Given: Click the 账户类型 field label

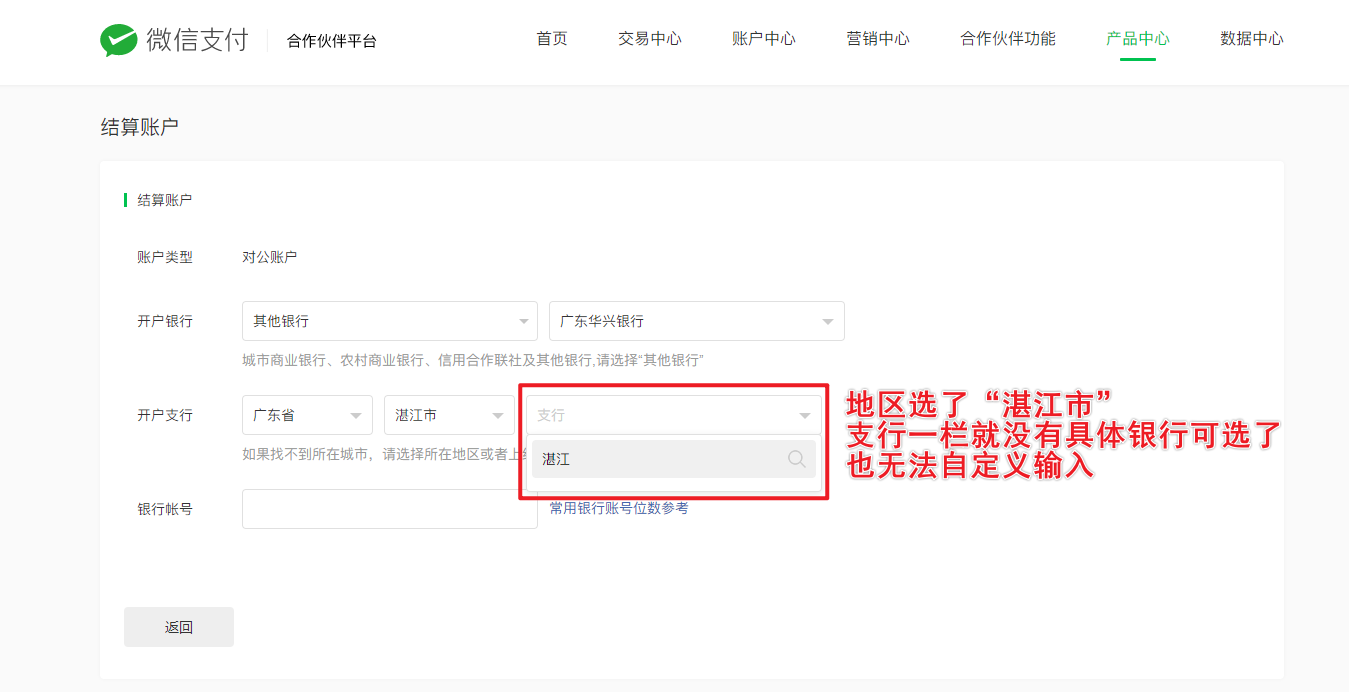Looking at the screenshot, I should click(165, 257).
